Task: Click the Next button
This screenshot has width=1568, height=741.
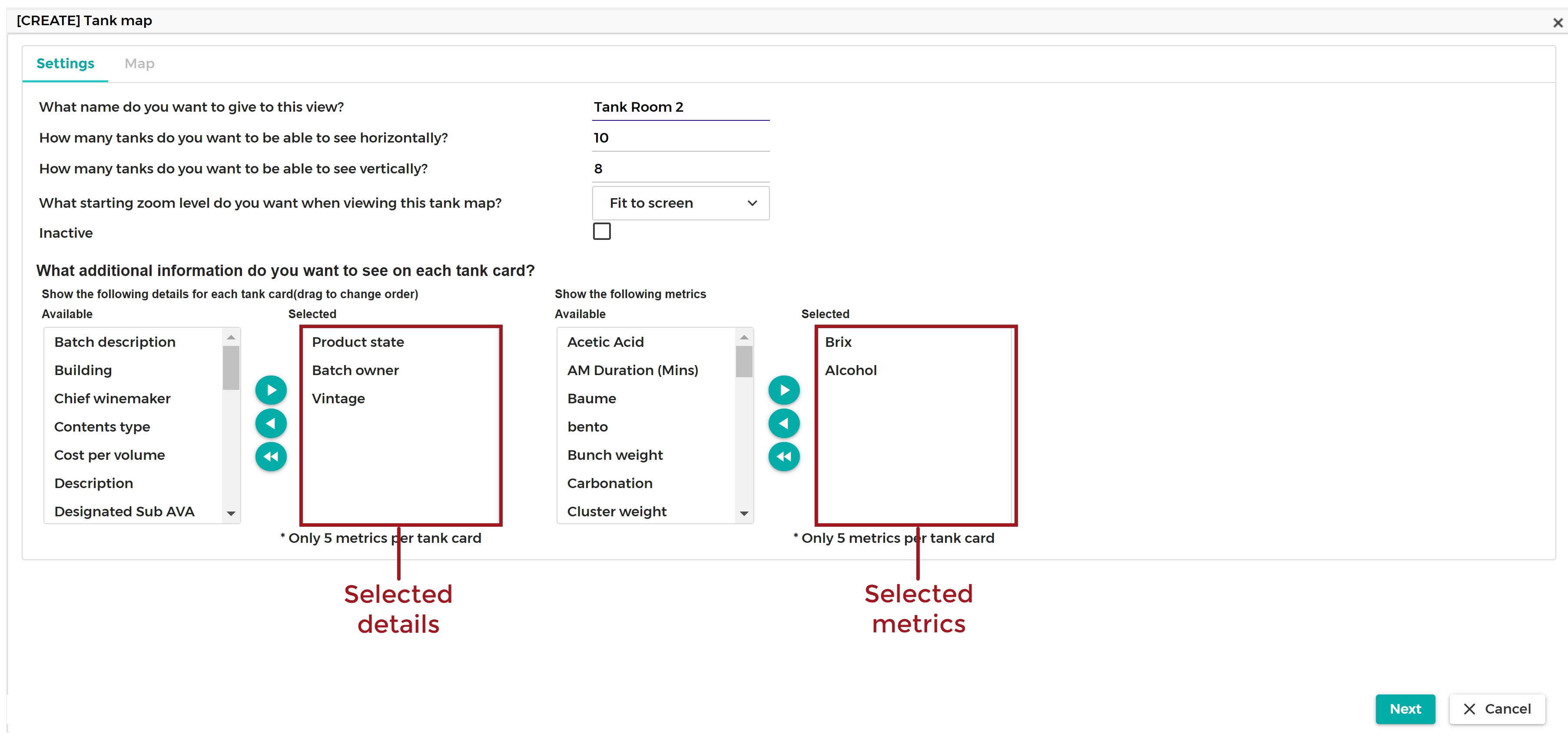Action: tap(1405, 709)
